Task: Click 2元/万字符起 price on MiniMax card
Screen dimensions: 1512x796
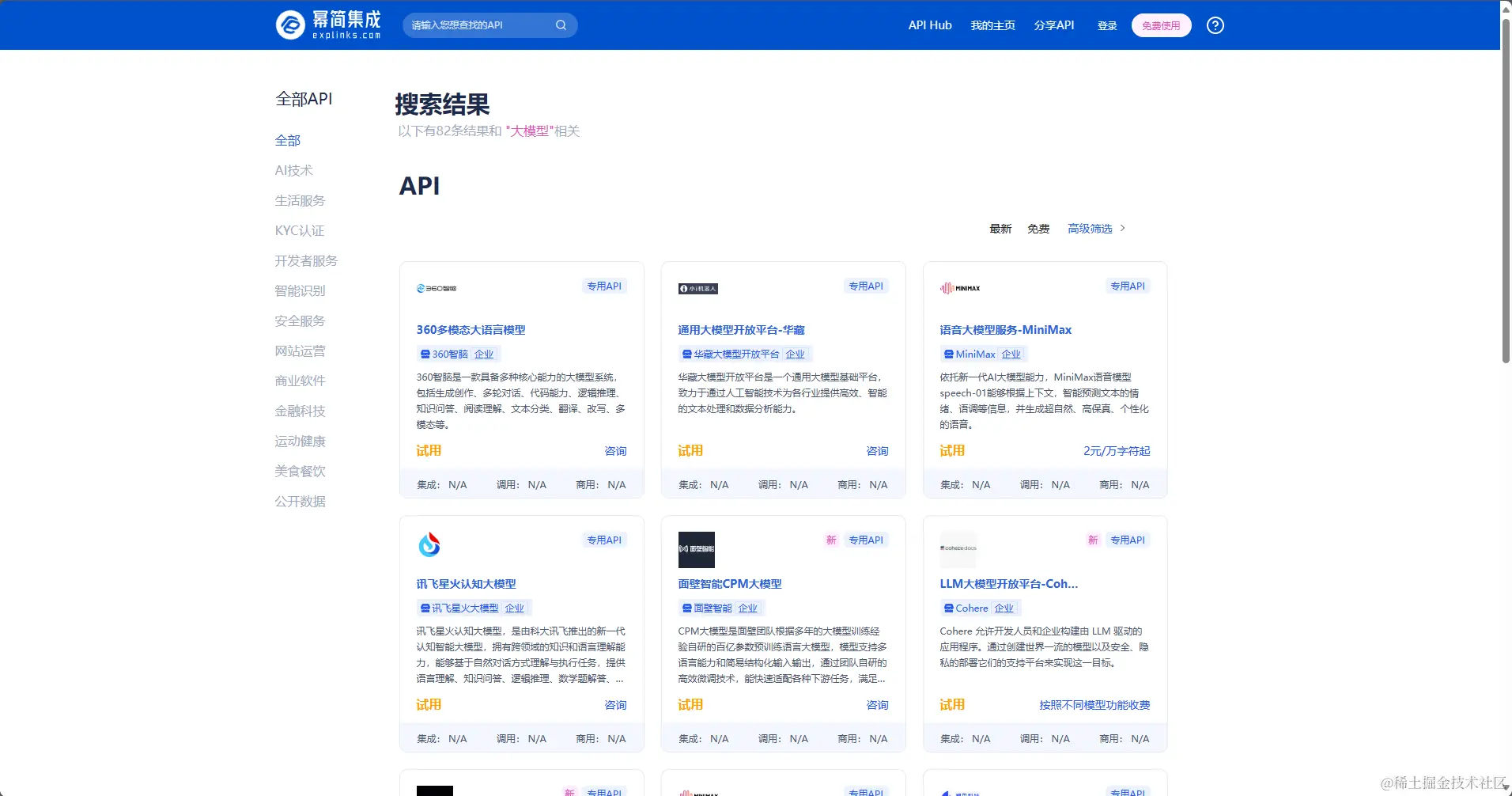Action: (x=1117, y=451)
